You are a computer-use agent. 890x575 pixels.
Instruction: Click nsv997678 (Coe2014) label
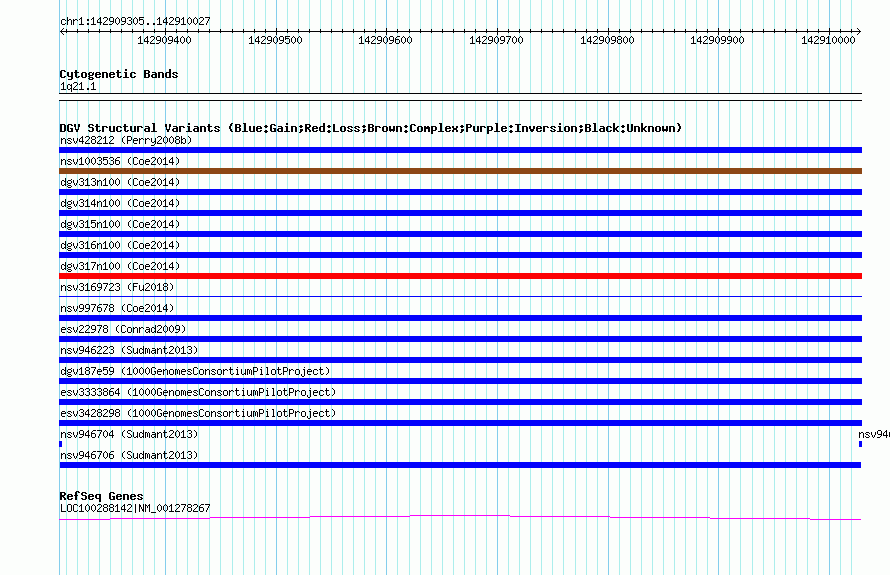coord(117,308)
